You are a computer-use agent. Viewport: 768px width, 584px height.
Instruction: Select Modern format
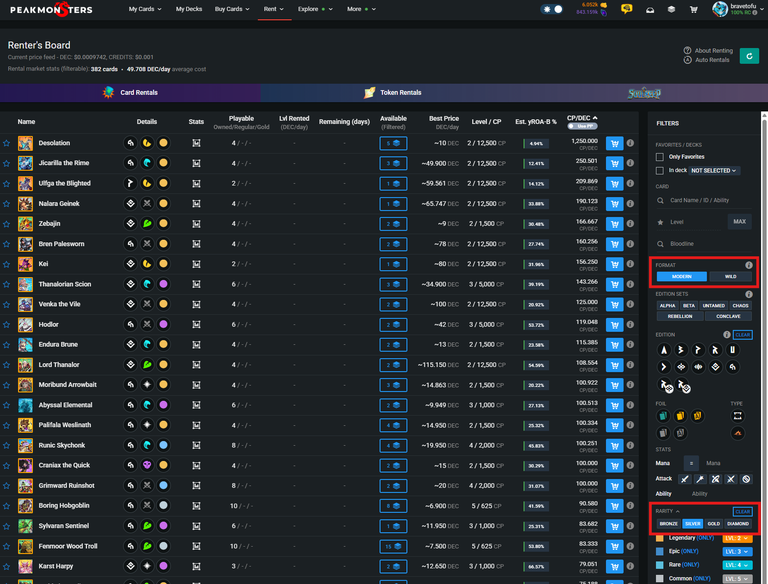coord(681,277)
